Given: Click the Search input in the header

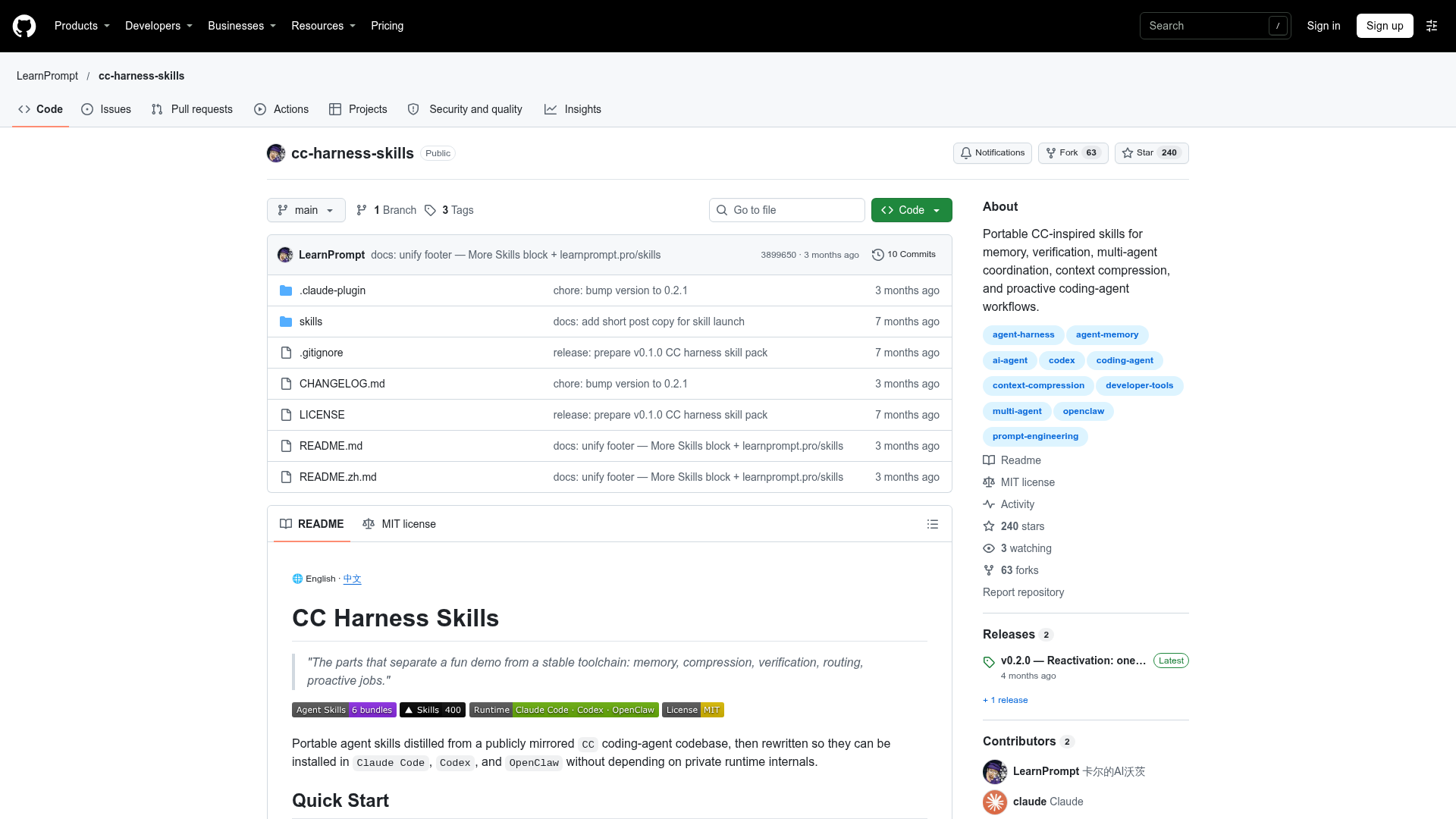Looking at the screenshot, I should coord(1216,26).
